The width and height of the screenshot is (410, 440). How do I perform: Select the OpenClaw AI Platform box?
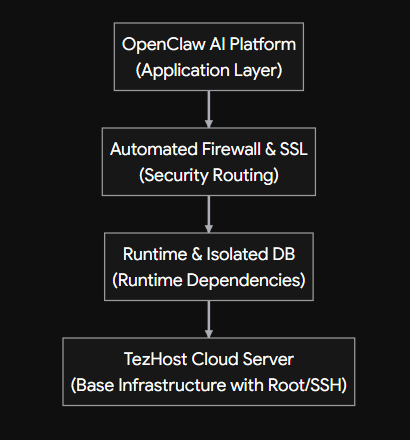(209, 57)
